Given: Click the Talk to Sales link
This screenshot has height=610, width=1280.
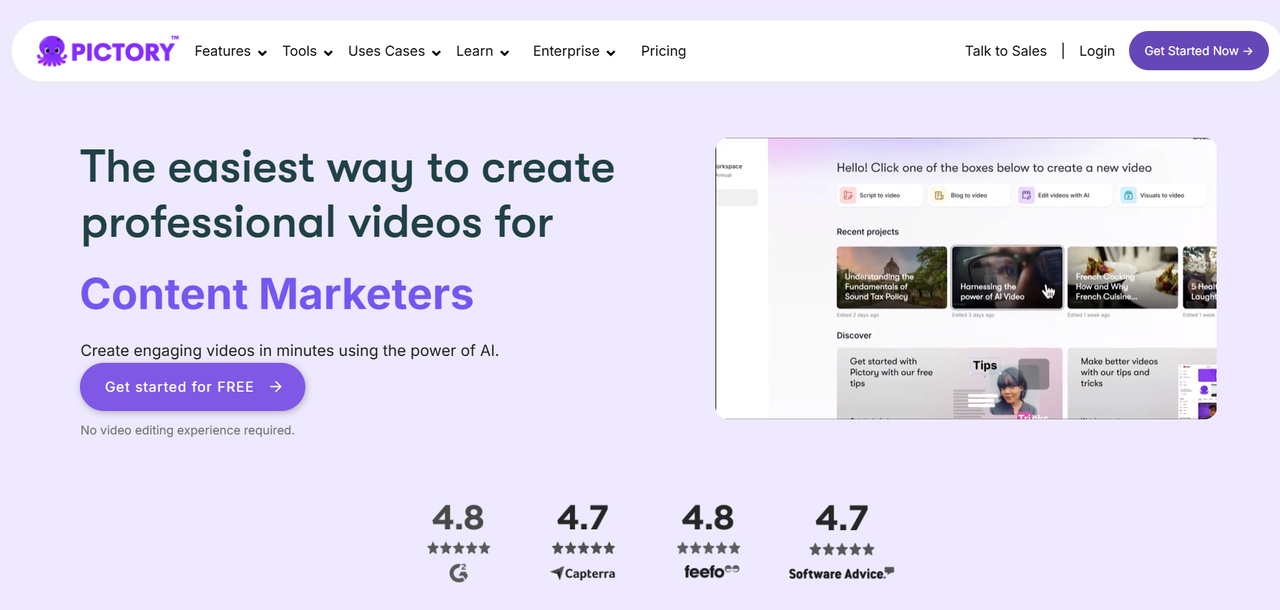Looking at the screenshot, I should (x=1006, y=51).
